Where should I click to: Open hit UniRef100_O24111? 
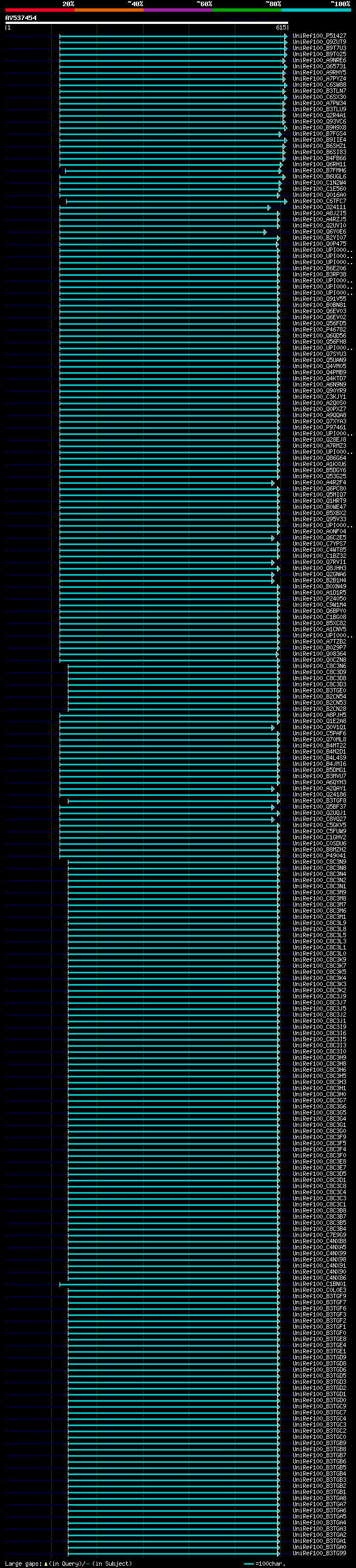pos(319,207)
